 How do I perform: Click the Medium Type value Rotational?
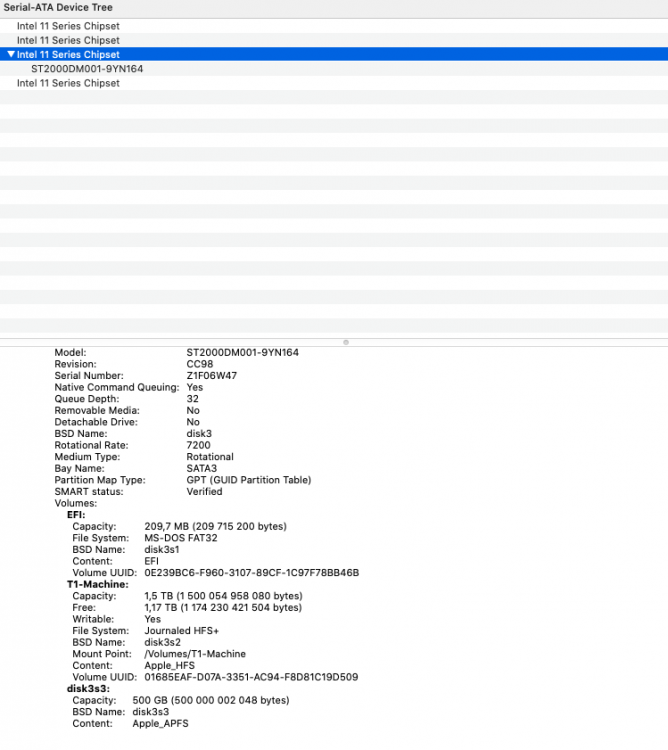click(x=210, y=457)
